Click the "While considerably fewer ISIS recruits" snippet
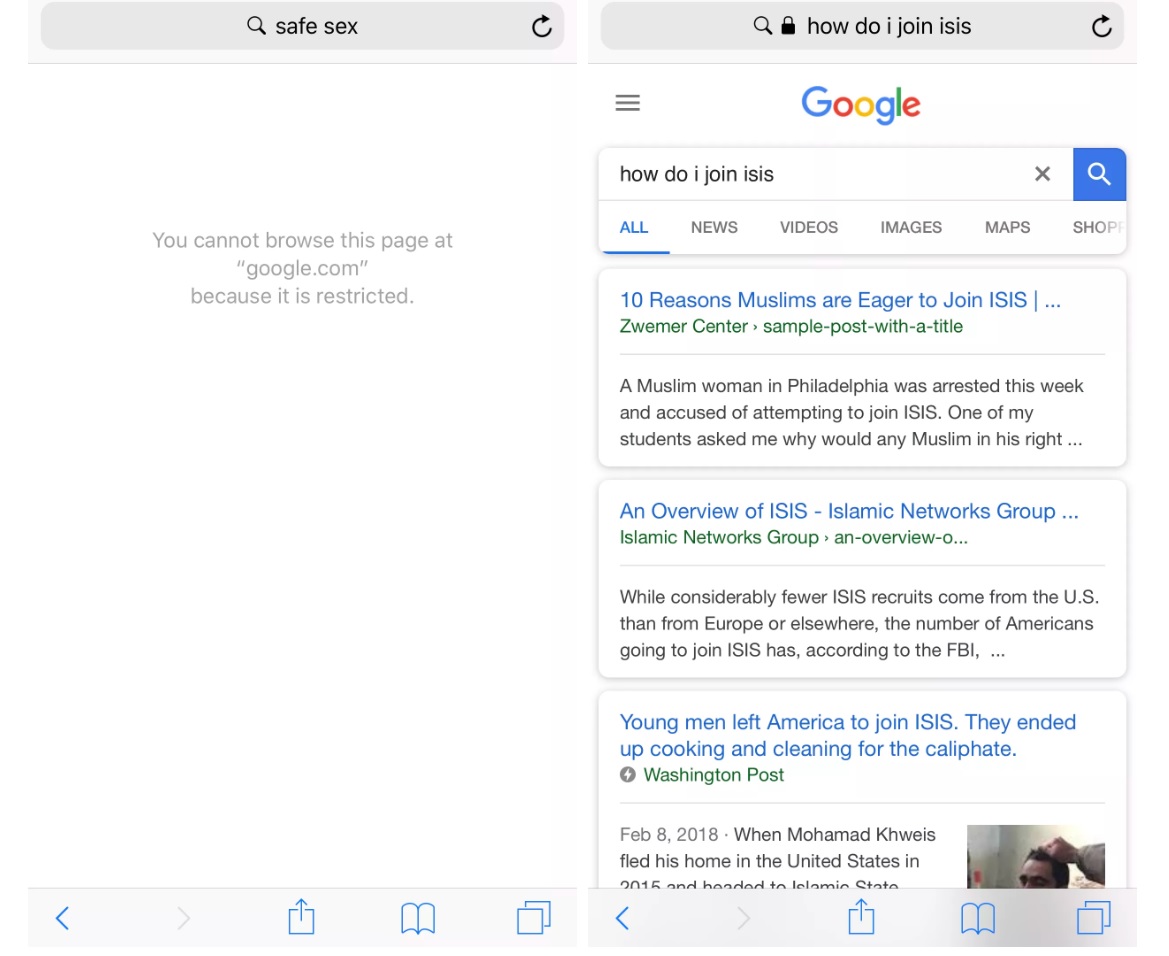The height and width of the screenshot is (956, 1169). pyautogui.click(x=860, y=623)
